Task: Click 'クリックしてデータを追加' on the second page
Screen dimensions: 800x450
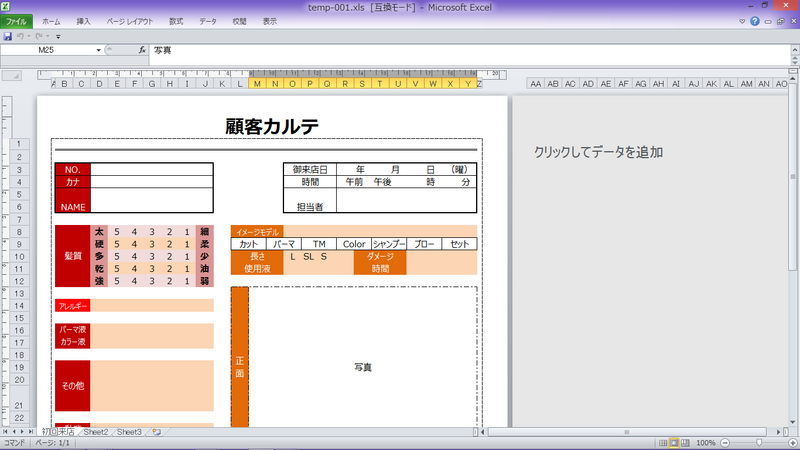Action: click(x=598, y=152)
